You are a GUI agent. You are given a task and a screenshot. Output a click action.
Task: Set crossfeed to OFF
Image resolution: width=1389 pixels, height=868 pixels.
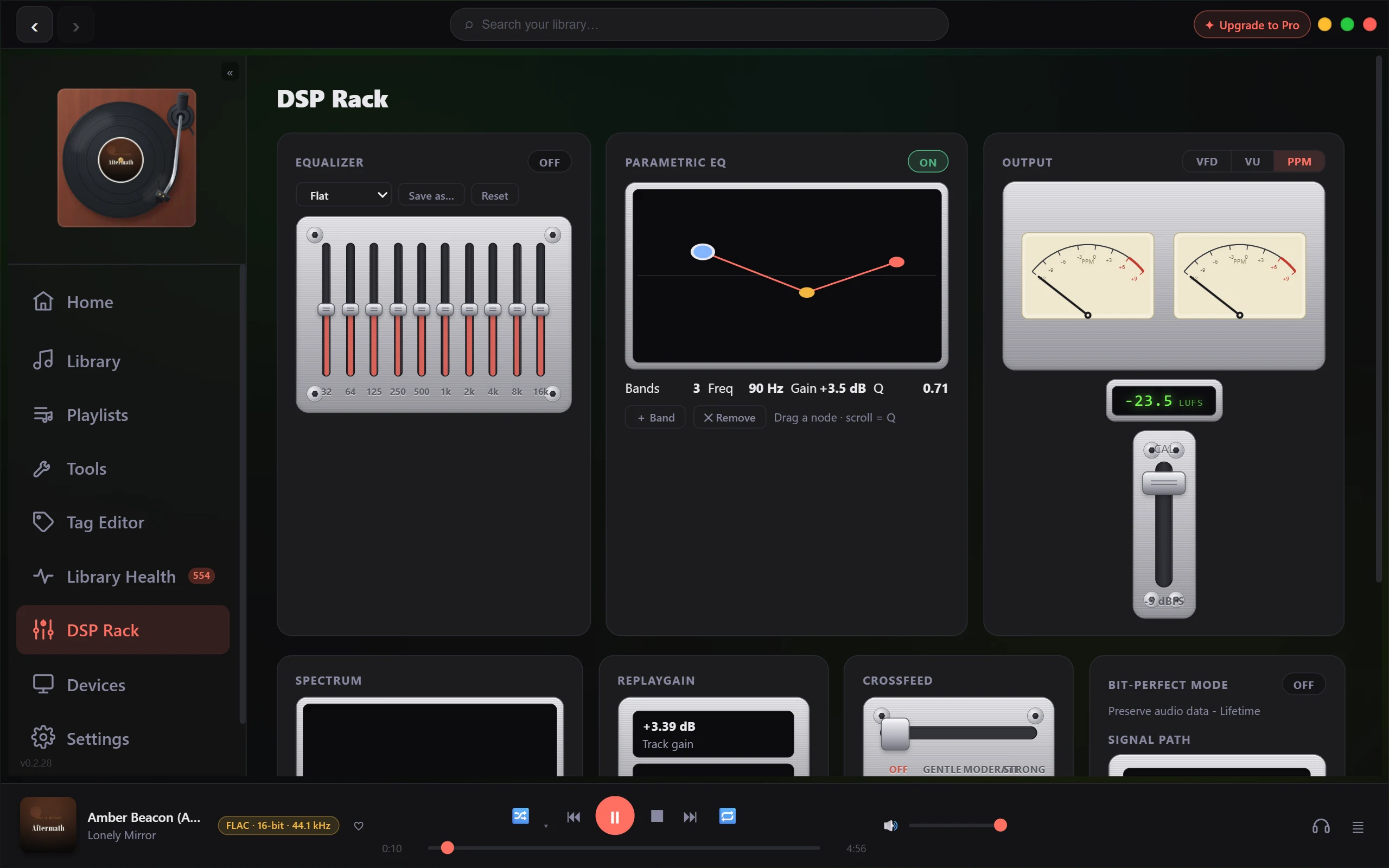click(x=899, y=769)
